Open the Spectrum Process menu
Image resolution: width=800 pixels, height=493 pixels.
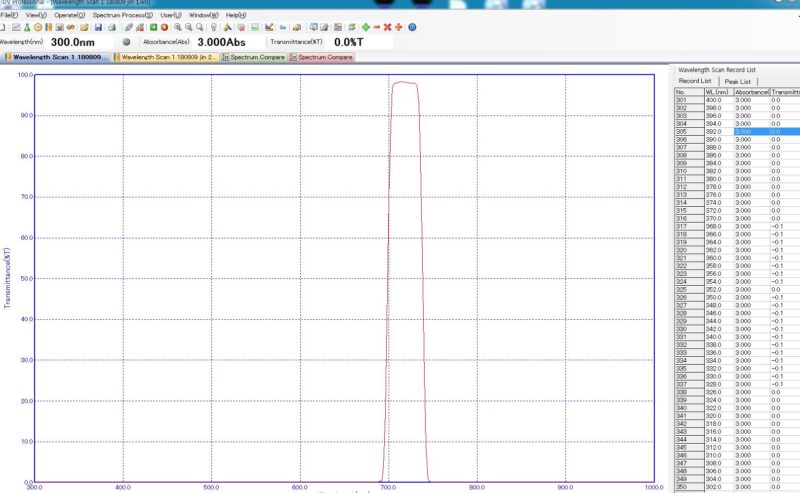(x=122, y=15)
